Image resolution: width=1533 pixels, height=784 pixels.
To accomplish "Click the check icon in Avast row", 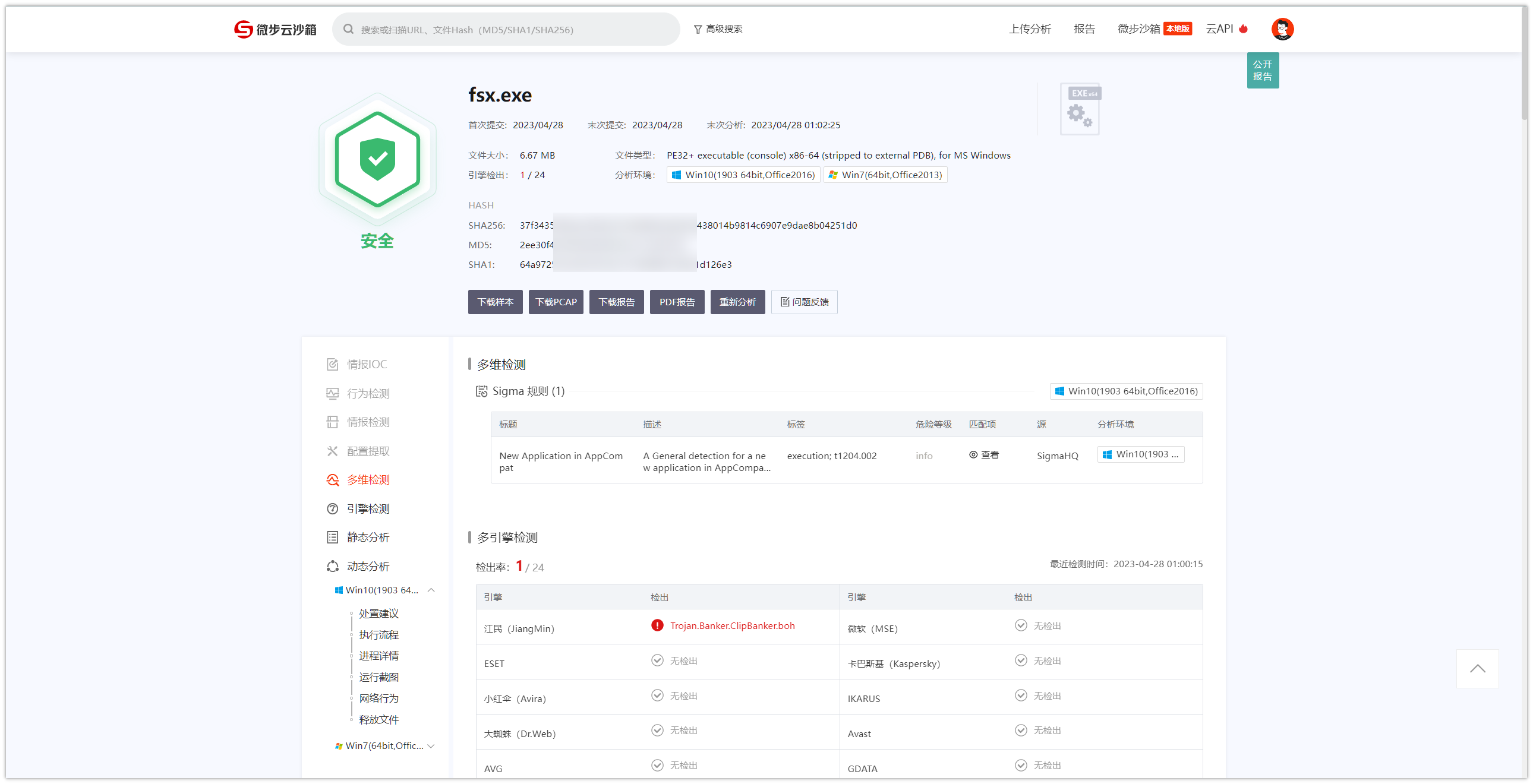I will (x=1021, y=731).
